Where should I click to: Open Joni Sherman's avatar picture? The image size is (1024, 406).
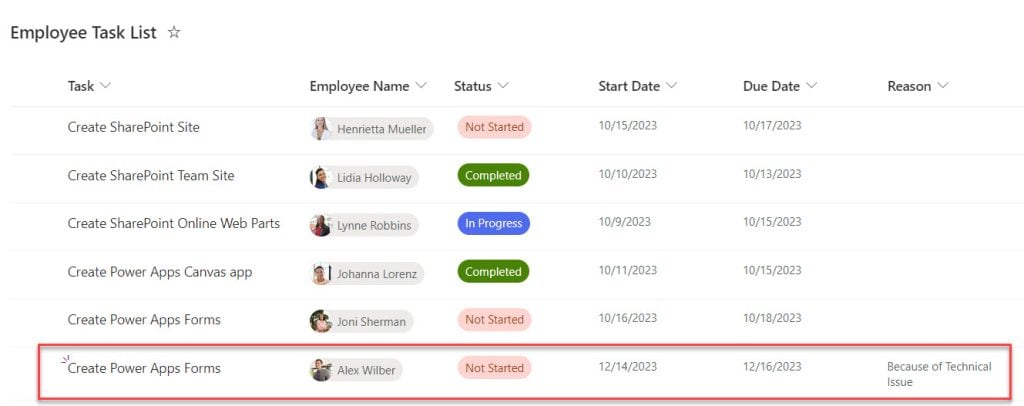(x=321, y=321)
